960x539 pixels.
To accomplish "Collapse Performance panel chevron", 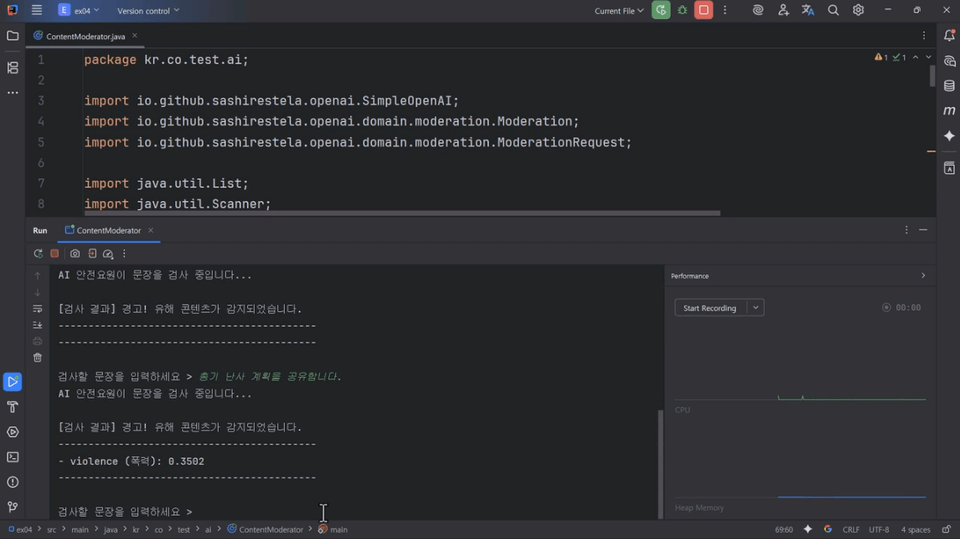I will 923,276.
